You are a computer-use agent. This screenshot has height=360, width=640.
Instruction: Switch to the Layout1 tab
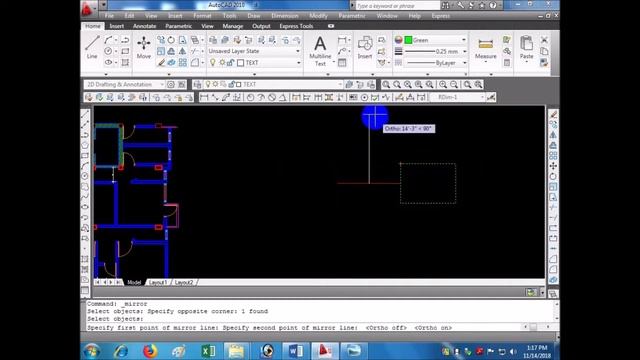point(158,282)
